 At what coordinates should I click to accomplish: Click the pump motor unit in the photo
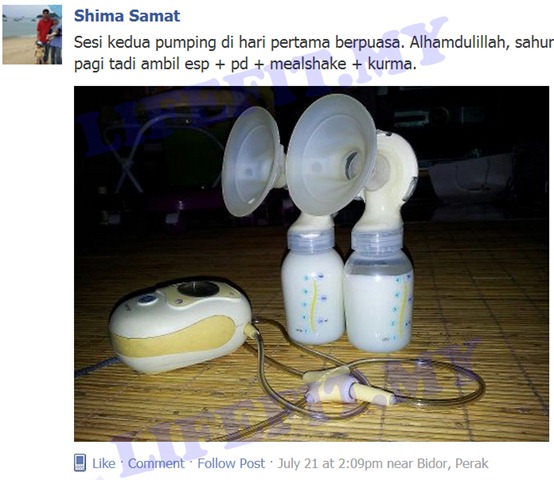(181, 324)
